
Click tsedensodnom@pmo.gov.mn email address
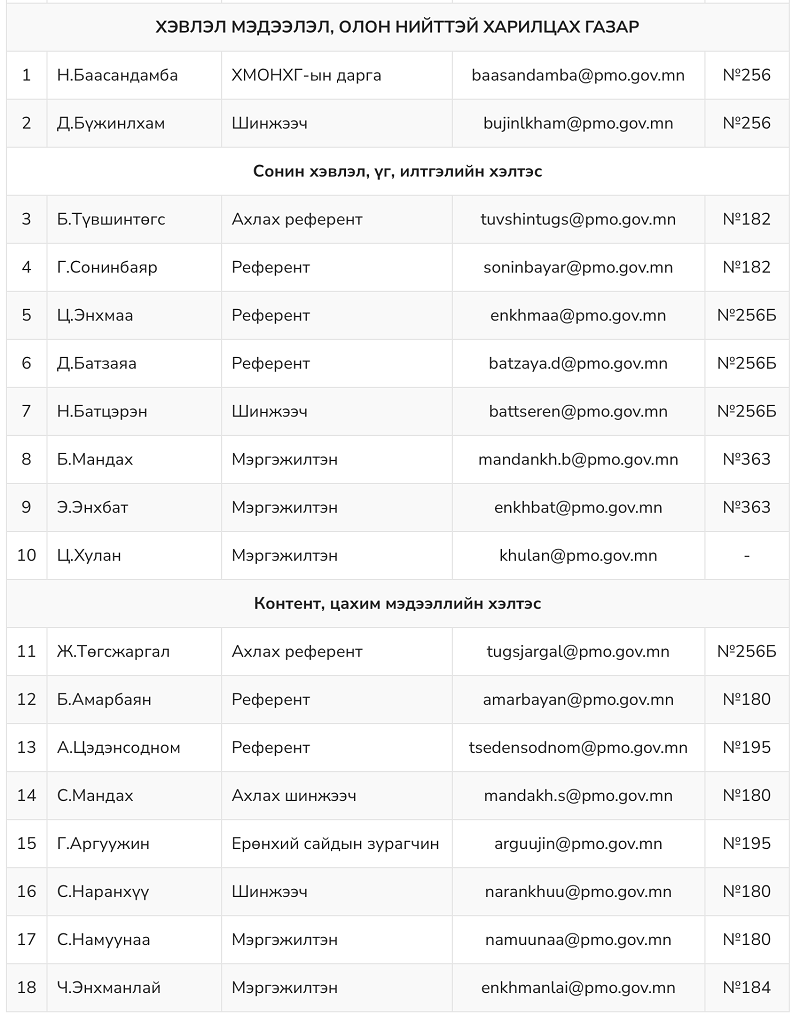[578, 747]
